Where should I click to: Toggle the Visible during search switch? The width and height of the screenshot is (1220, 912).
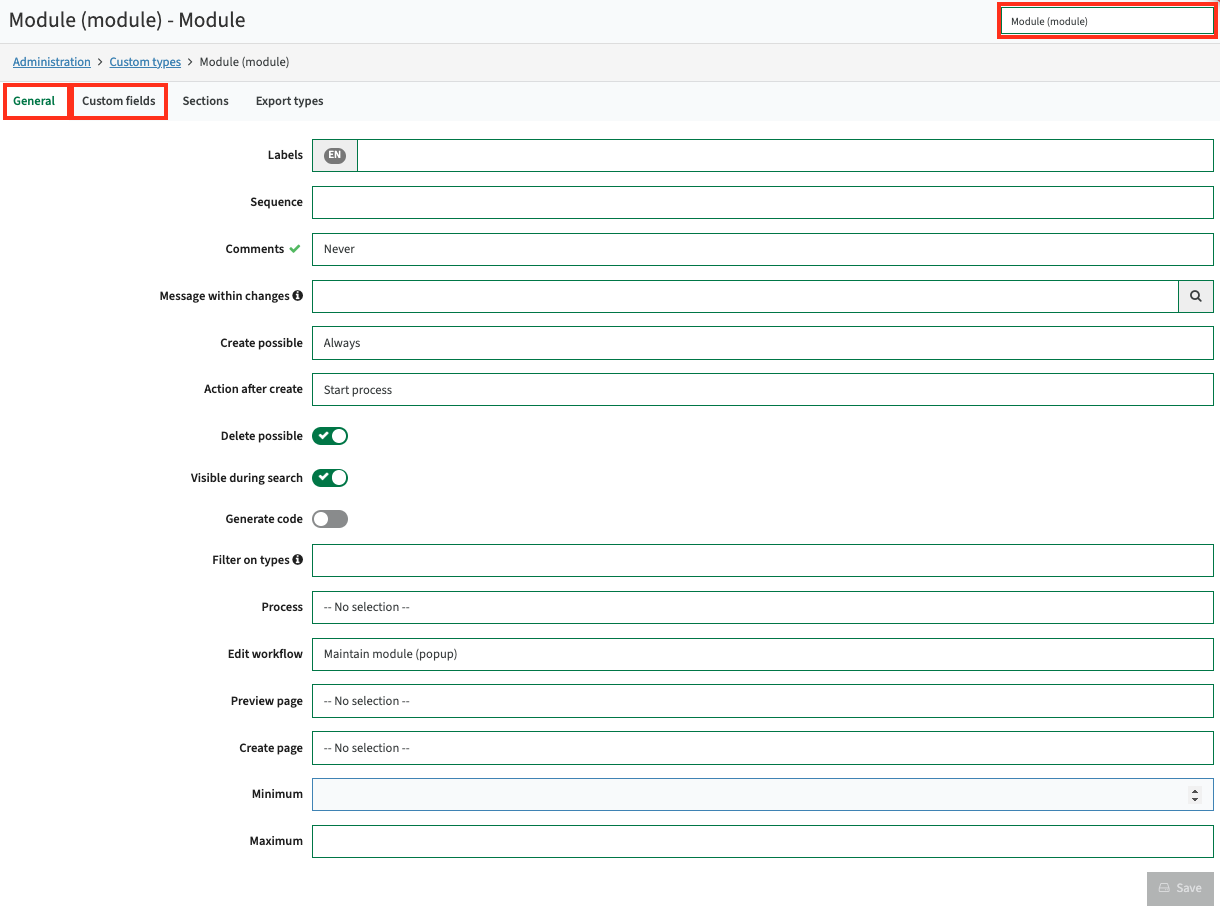pyautogui.click(x=330, y=478)
